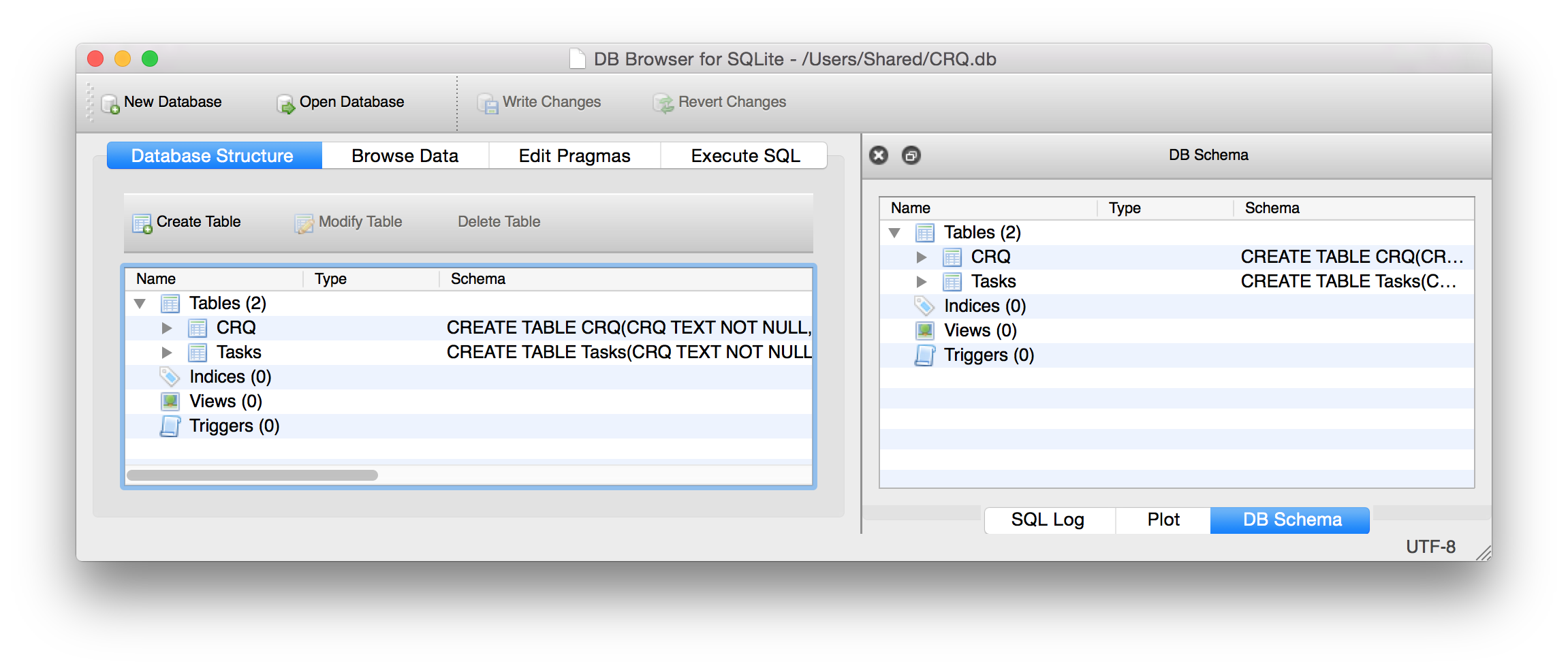
Task: Close the DB Schema panel
Action: pyautogui.click(x=879, y=155)
